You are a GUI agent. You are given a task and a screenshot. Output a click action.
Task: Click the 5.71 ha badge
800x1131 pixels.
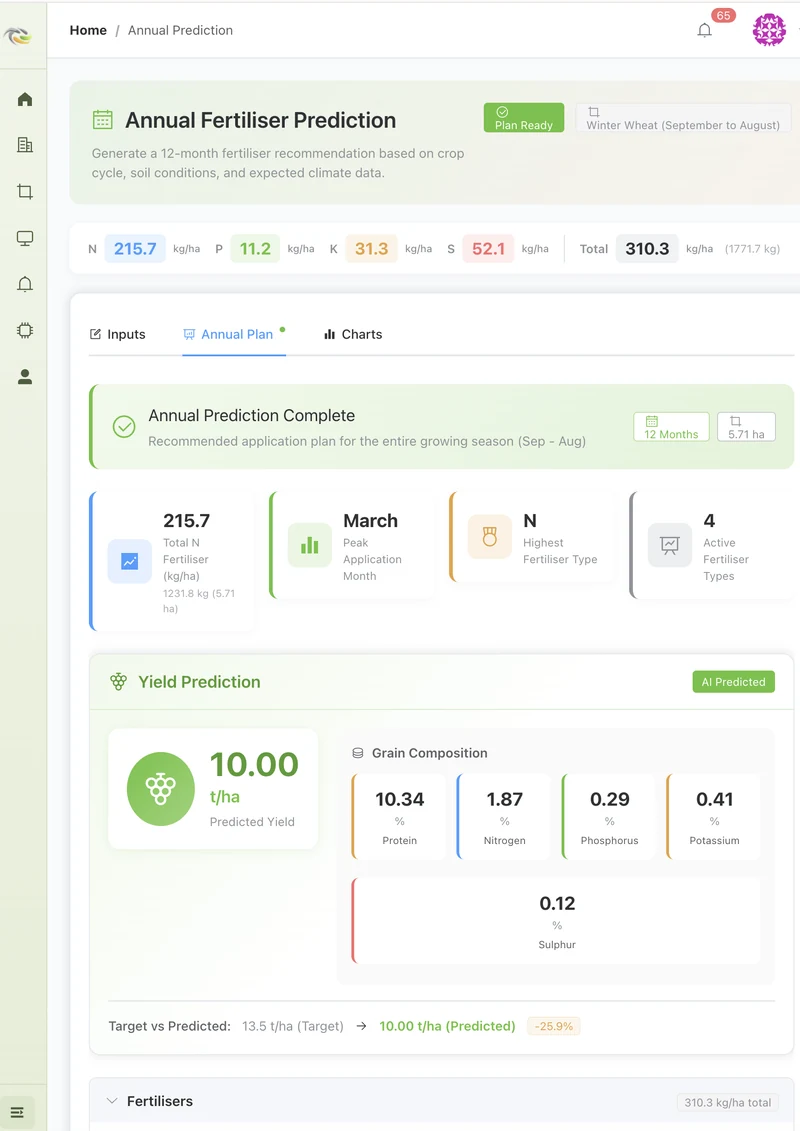(x=746, y=427)
